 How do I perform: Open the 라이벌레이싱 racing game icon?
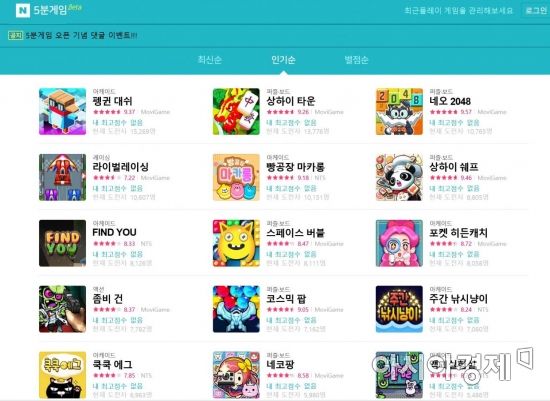[62, 178]
